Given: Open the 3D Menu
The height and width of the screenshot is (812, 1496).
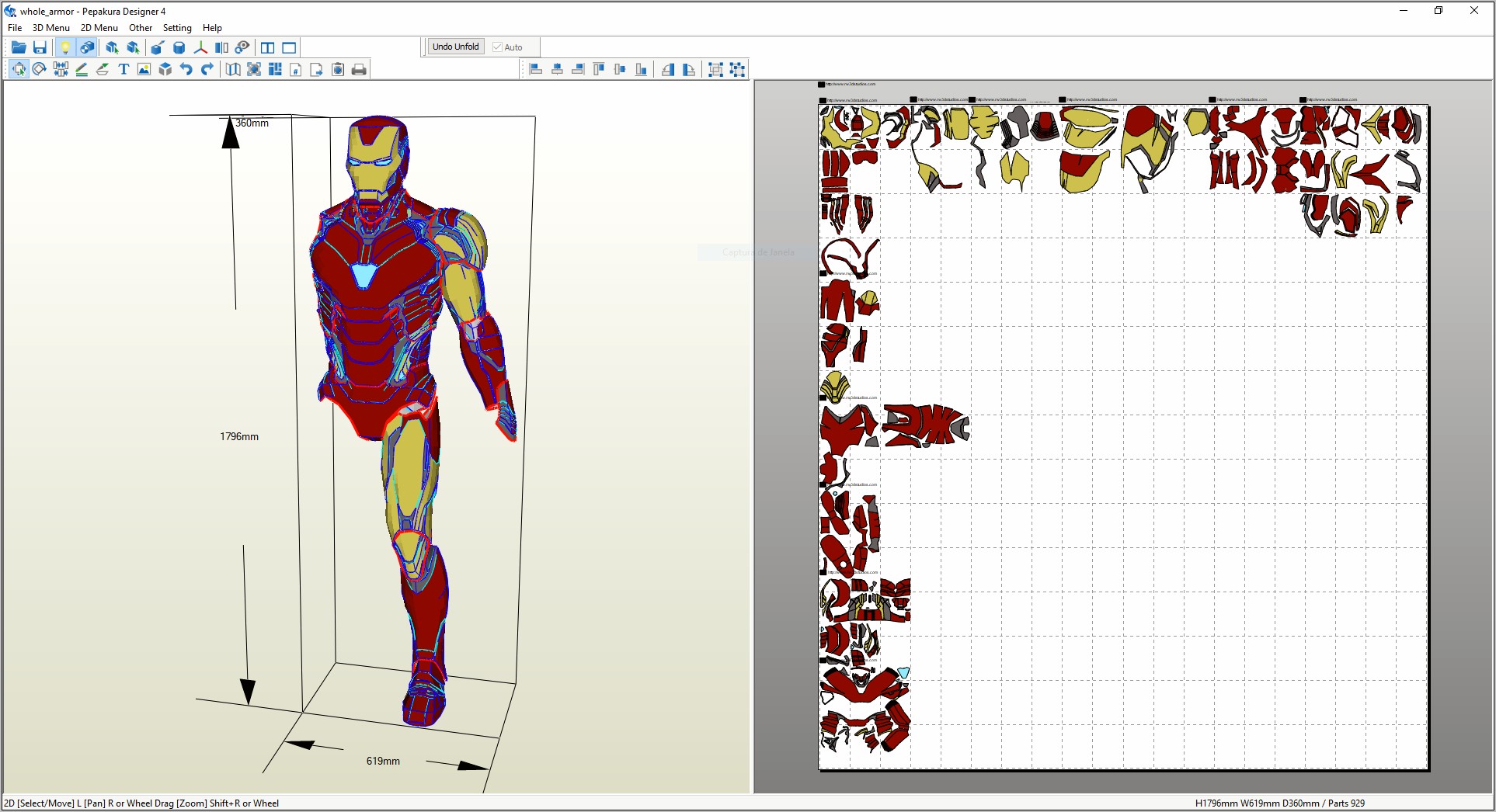Looking at the screenshot, I should click(51, 28).
